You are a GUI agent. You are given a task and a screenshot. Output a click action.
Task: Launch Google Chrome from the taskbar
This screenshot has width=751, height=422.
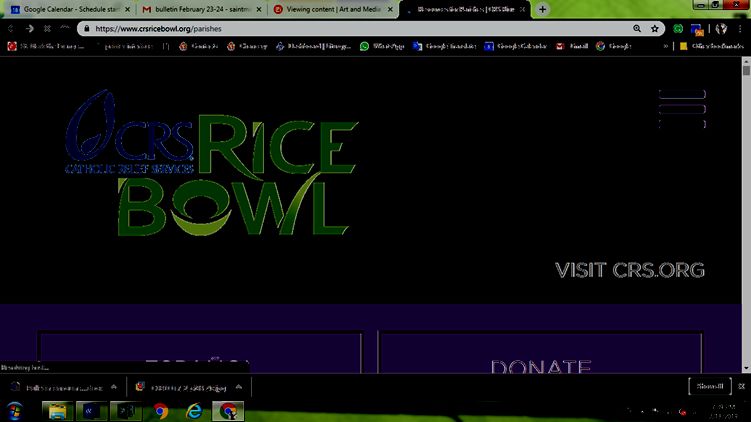160,411
